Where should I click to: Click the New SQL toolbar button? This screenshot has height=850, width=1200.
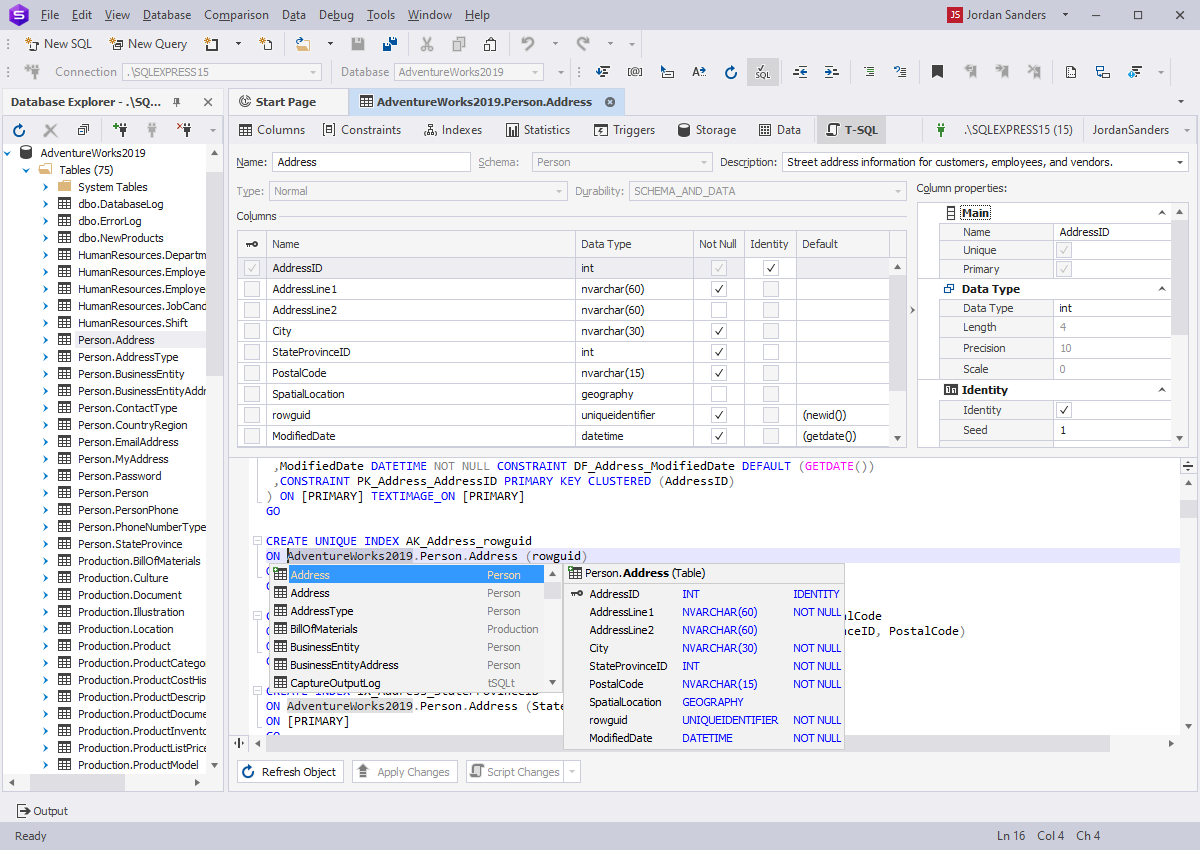58,44
